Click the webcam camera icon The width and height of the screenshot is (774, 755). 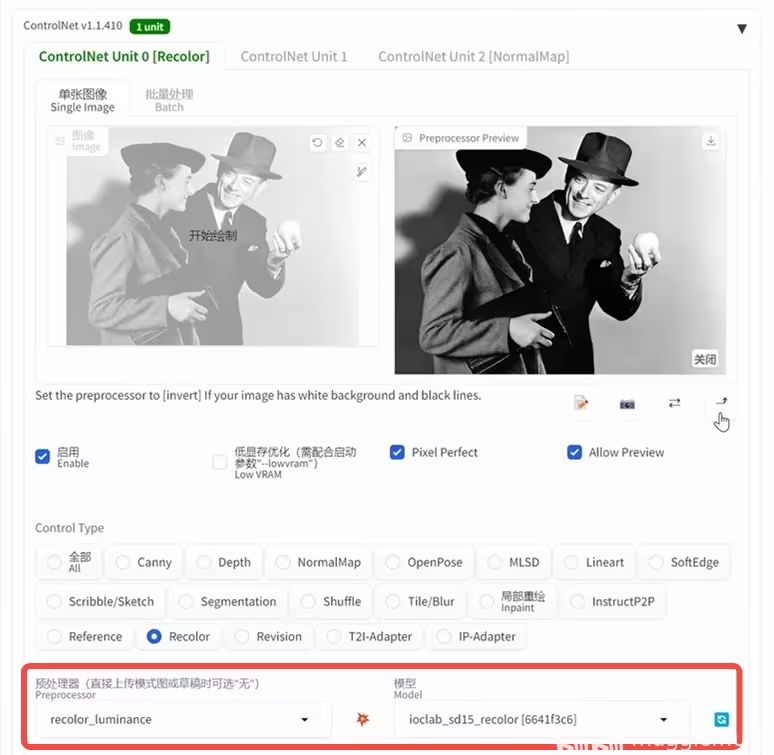(x=627, y=403)
